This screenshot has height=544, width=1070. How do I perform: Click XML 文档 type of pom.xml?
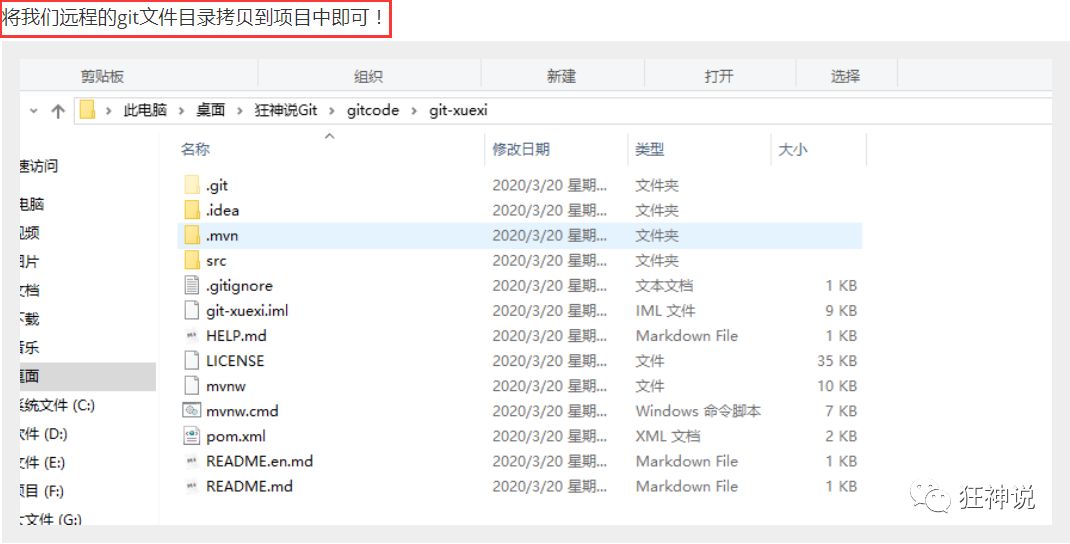click(x=667, y=436)
